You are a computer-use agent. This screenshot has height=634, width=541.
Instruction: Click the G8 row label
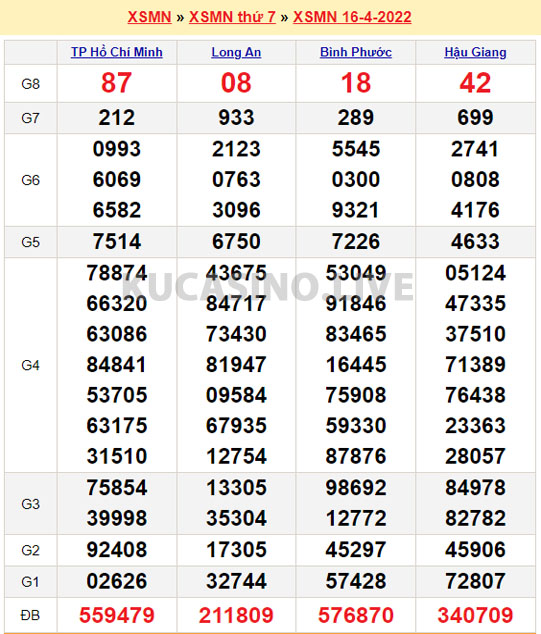(x=30, y=84)
